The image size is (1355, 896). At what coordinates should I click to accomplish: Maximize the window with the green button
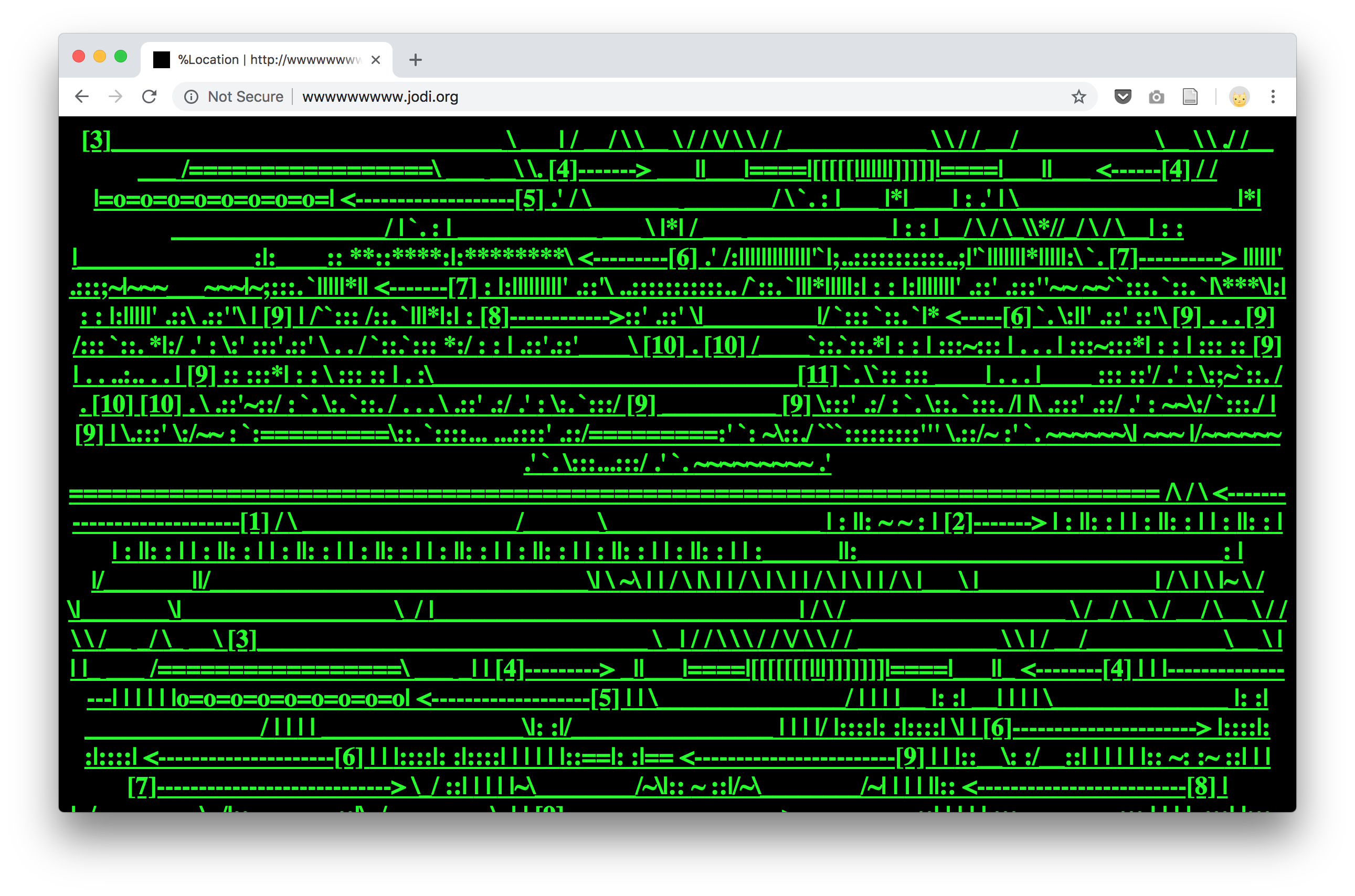click(x=121, y=56)
